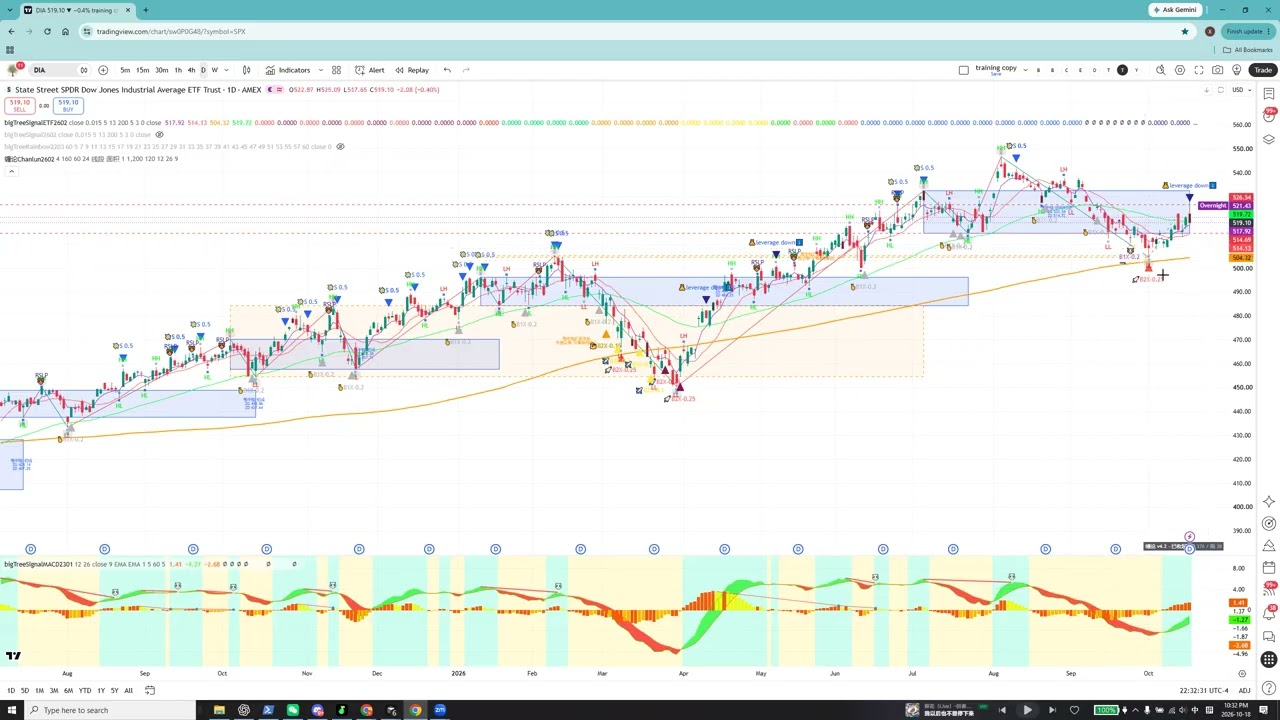Redo the chart action
1280x720 pixels.
[x=466, y=70]
